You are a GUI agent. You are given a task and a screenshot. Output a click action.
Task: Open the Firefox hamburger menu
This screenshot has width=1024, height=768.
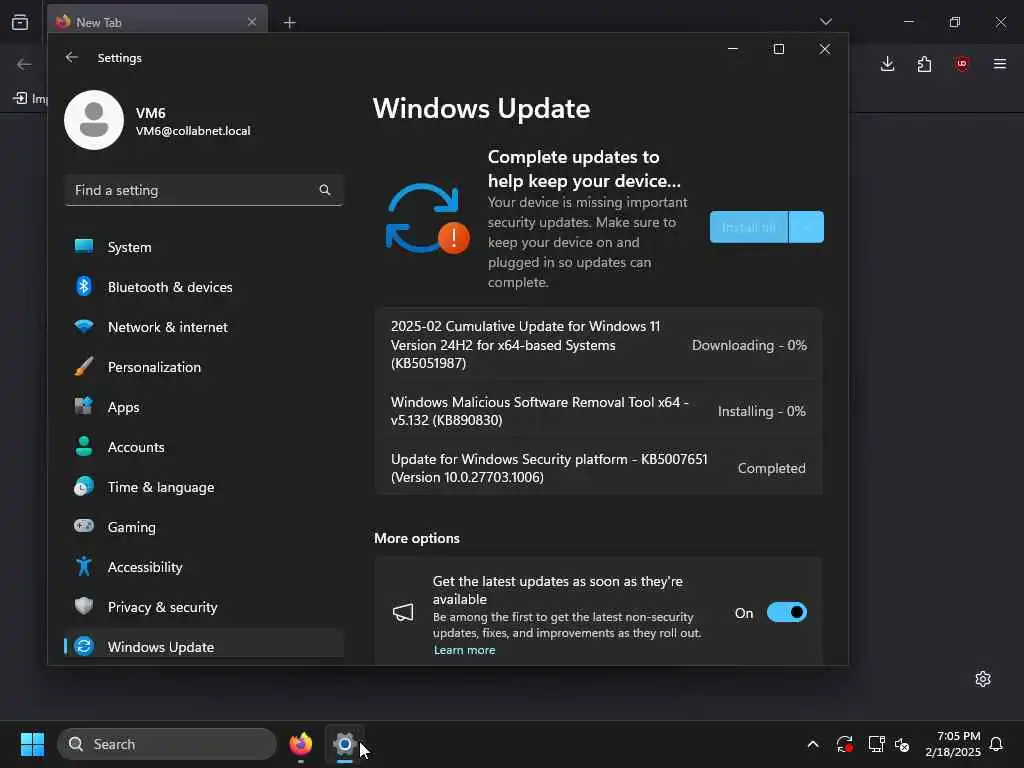point(999,64)
